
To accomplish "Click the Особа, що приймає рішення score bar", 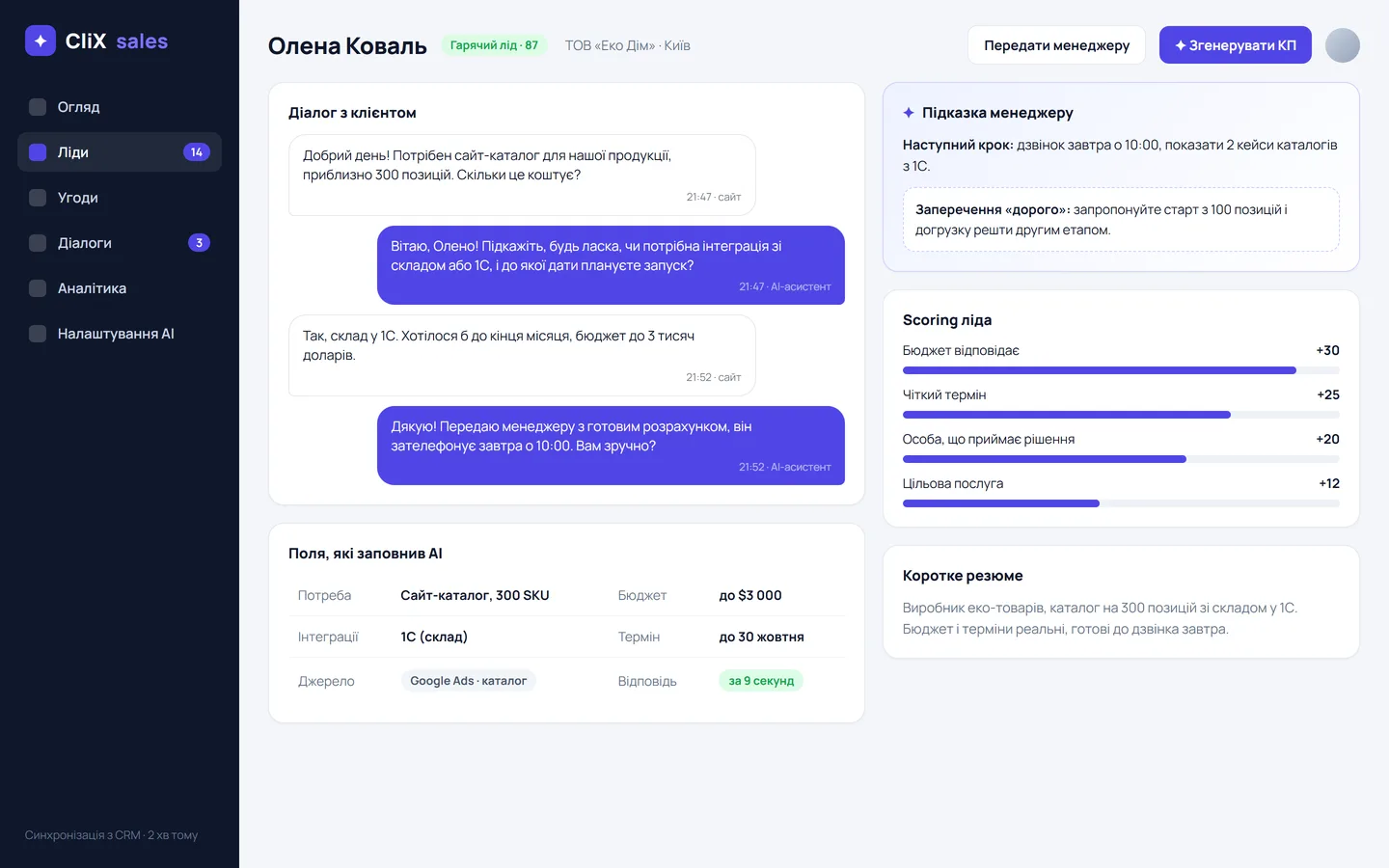I will tap(1121, 459).
